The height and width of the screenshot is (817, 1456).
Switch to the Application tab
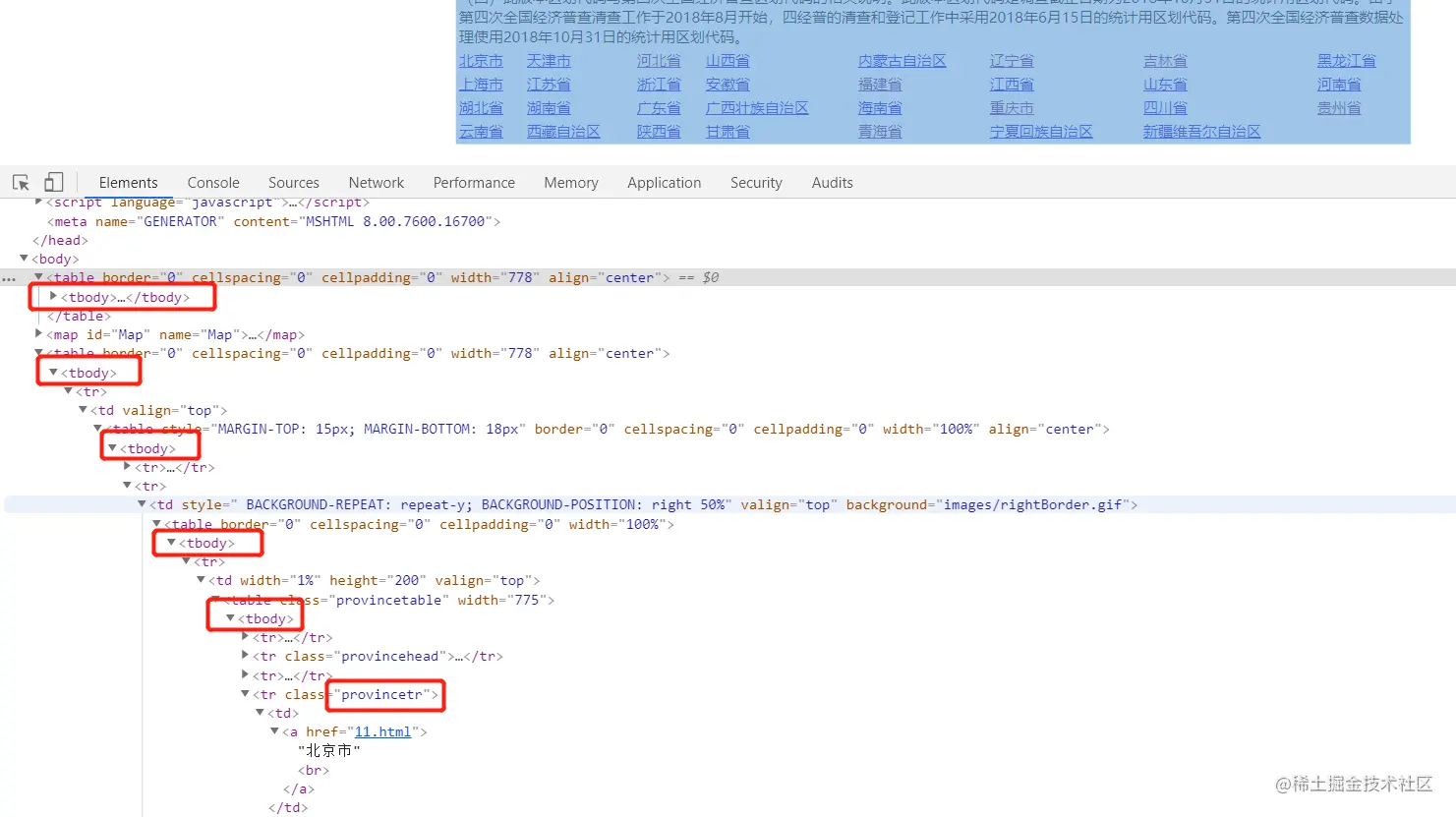click(665, 183)
